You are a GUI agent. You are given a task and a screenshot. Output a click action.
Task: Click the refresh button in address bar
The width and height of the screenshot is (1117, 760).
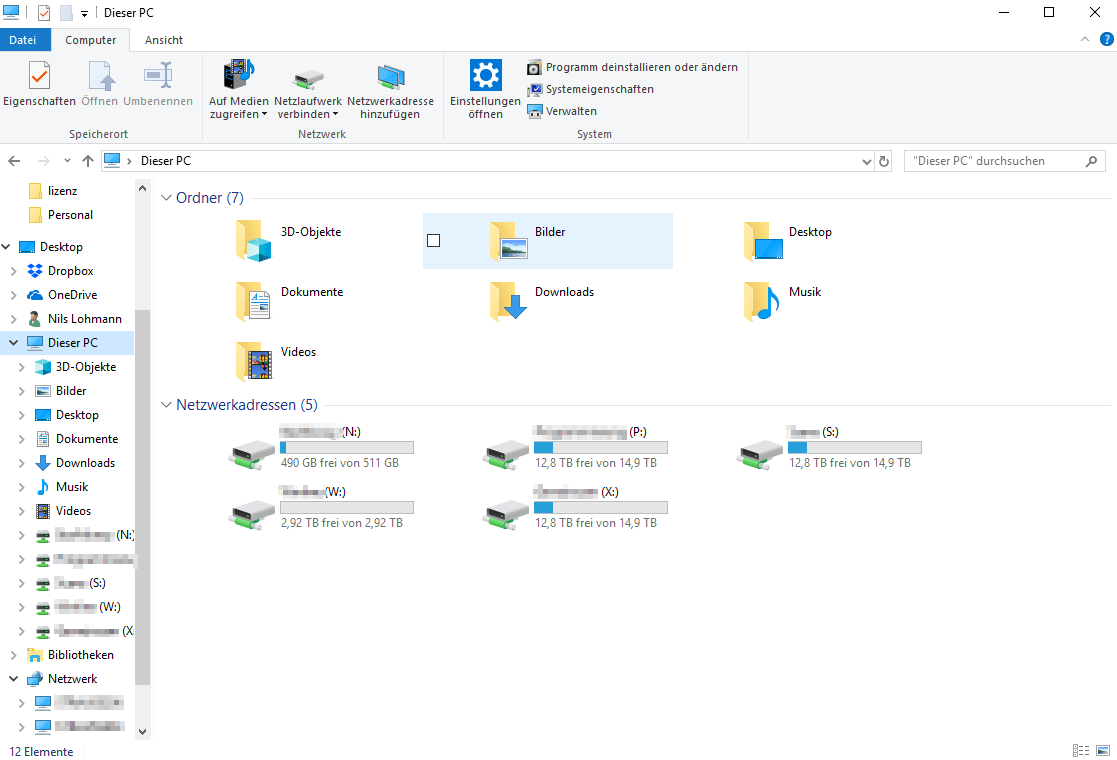click(x=884, y=161)
